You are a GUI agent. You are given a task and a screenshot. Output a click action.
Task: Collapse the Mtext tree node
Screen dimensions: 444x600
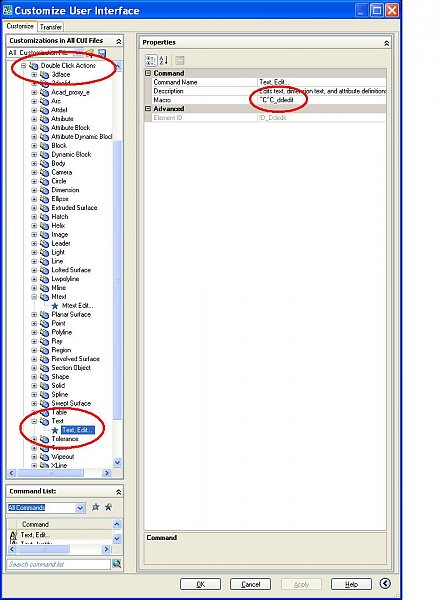coord(34,297)
